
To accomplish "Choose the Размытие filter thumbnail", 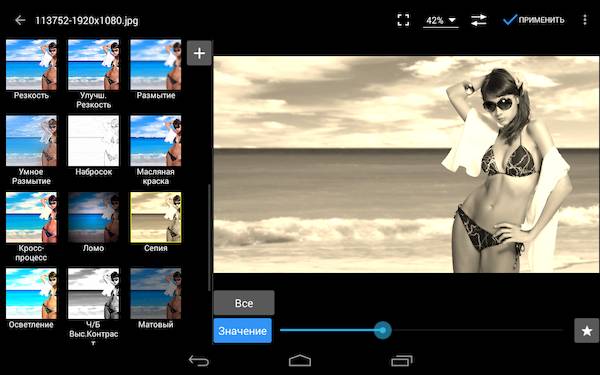I will pos(156,64).
